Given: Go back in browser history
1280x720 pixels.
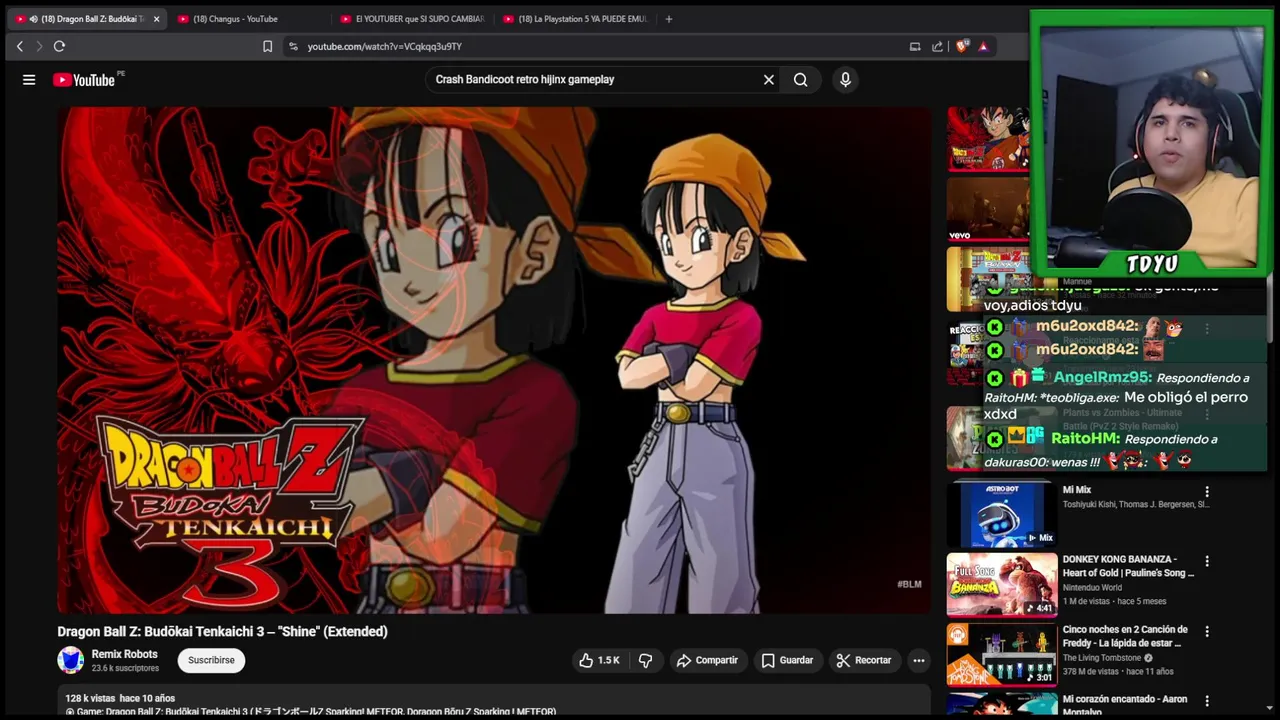Looking at the screenshot, I should pos(19,46).
